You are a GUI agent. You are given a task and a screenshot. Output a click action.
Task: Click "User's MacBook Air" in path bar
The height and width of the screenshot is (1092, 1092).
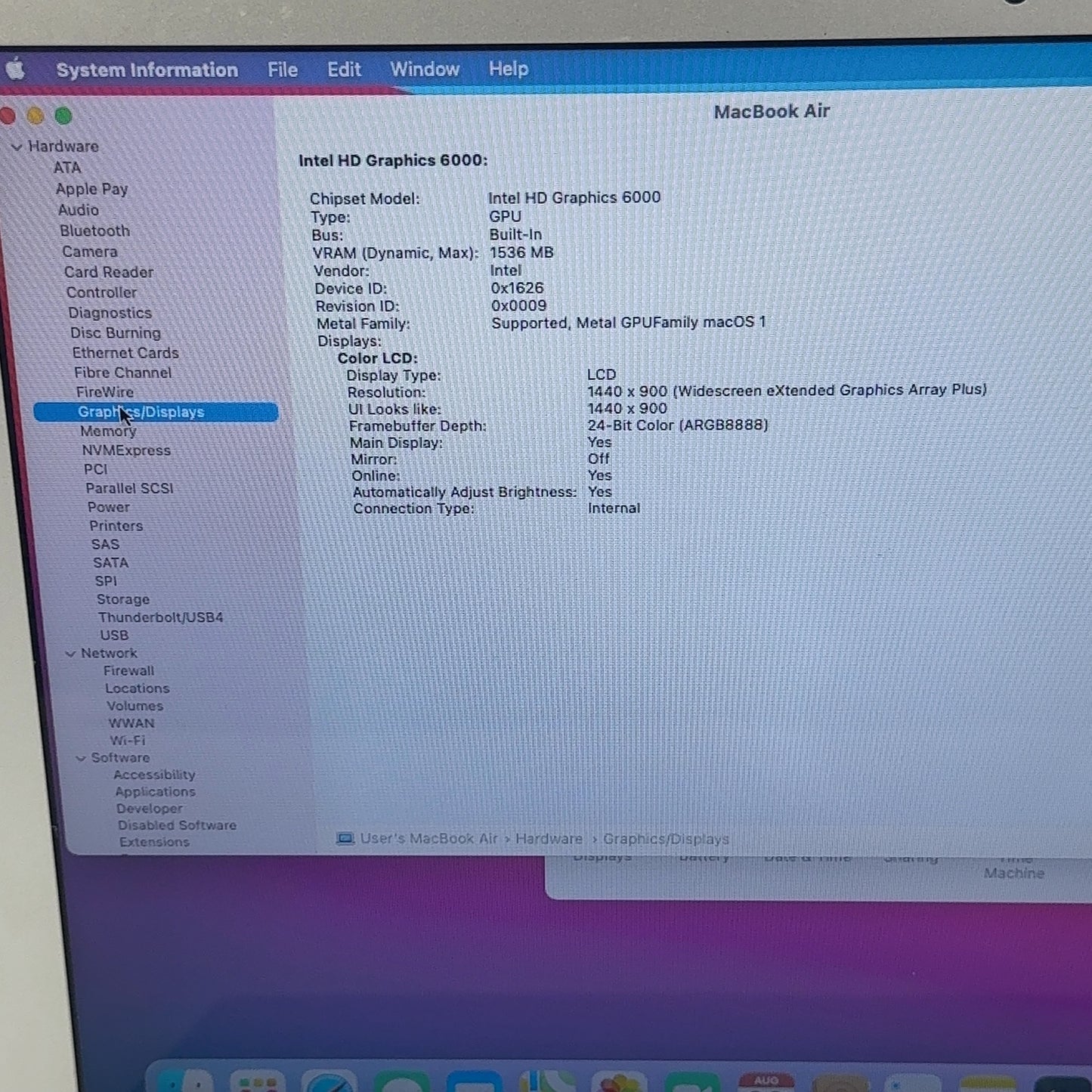click(x=429, y=839)
